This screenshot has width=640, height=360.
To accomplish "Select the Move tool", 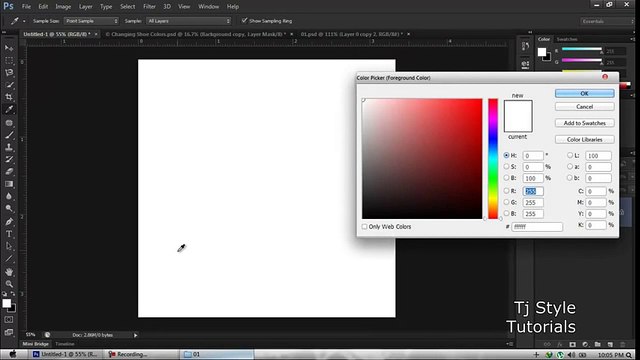I will [x=9, y=48].
